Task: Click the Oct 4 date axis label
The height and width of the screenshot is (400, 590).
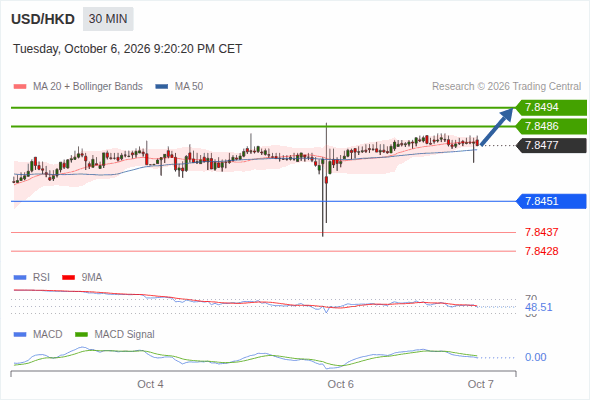Action: click(x=150, y=384)
